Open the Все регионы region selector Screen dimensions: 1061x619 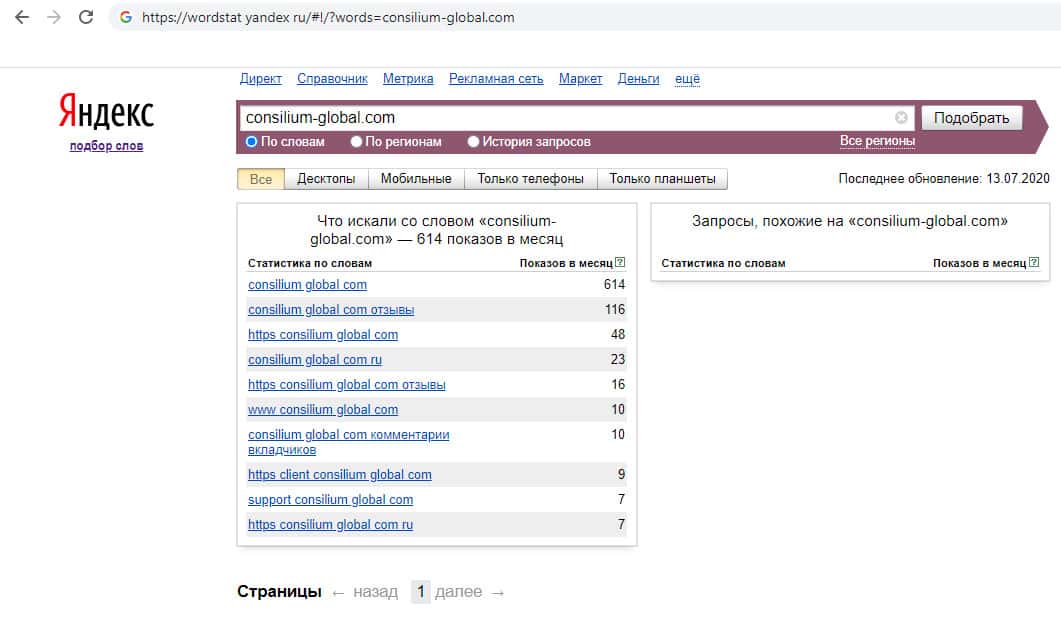tap(877, 141)
